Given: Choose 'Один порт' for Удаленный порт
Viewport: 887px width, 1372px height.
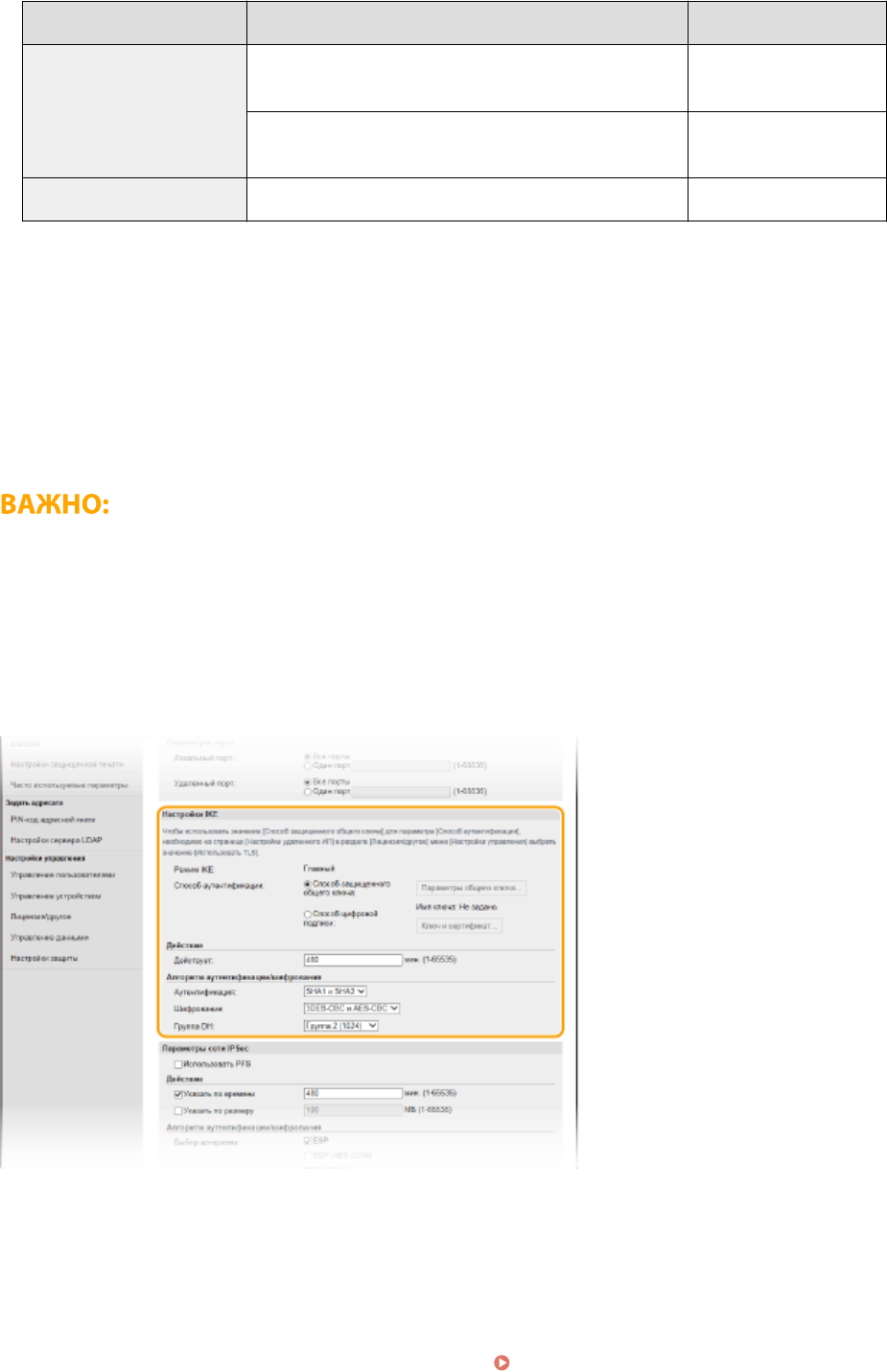Looking at the screenshot, I should 308,792.
